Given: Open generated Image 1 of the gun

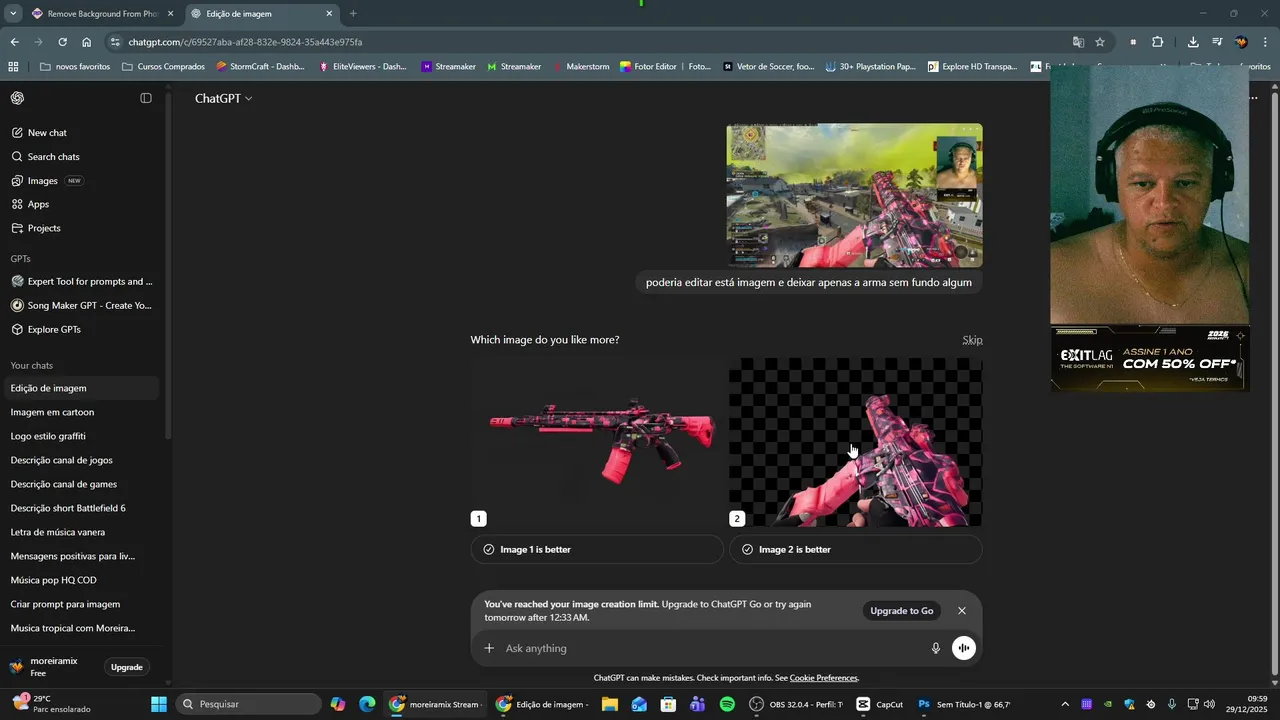Looking at the screenshot, I should pos(597,442).
